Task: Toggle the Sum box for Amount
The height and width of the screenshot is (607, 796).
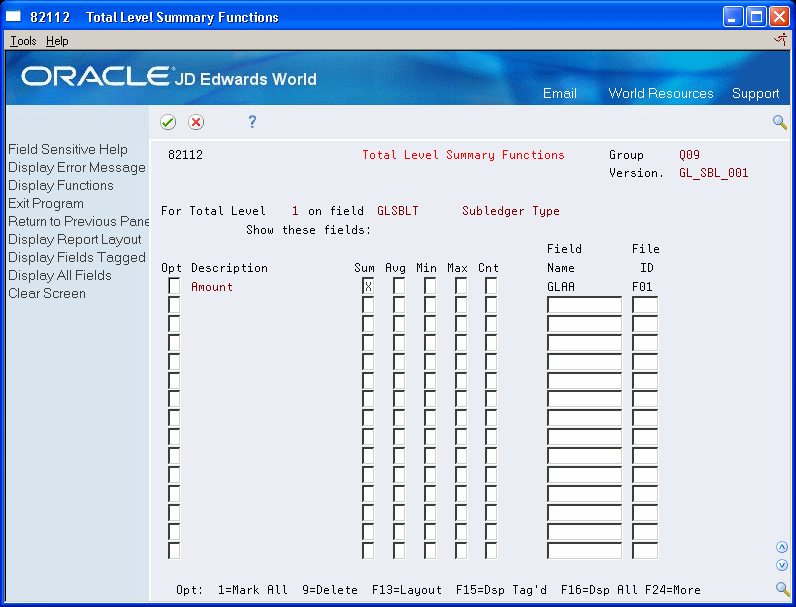Action: click(368, 287)
